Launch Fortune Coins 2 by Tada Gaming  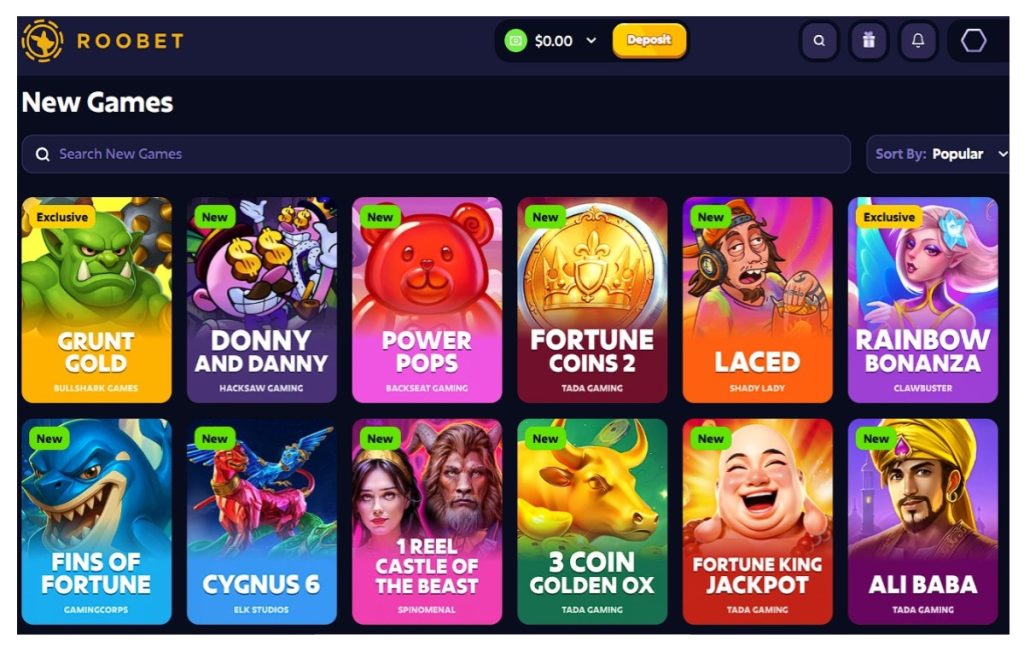pos(592,300)
